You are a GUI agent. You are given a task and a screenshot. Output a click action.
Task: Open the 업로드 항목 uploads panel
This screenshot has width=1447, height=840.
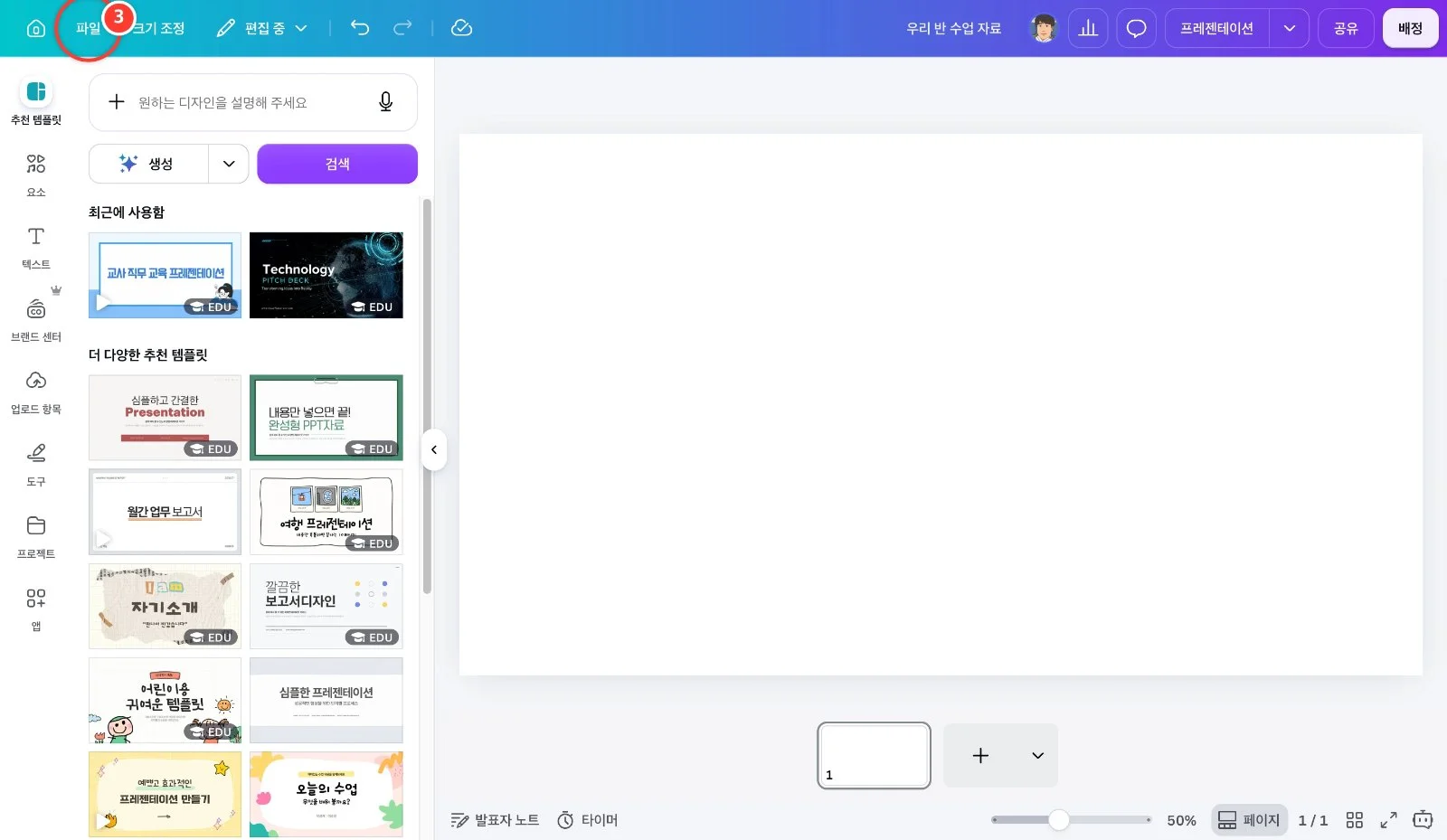[36, 392]
